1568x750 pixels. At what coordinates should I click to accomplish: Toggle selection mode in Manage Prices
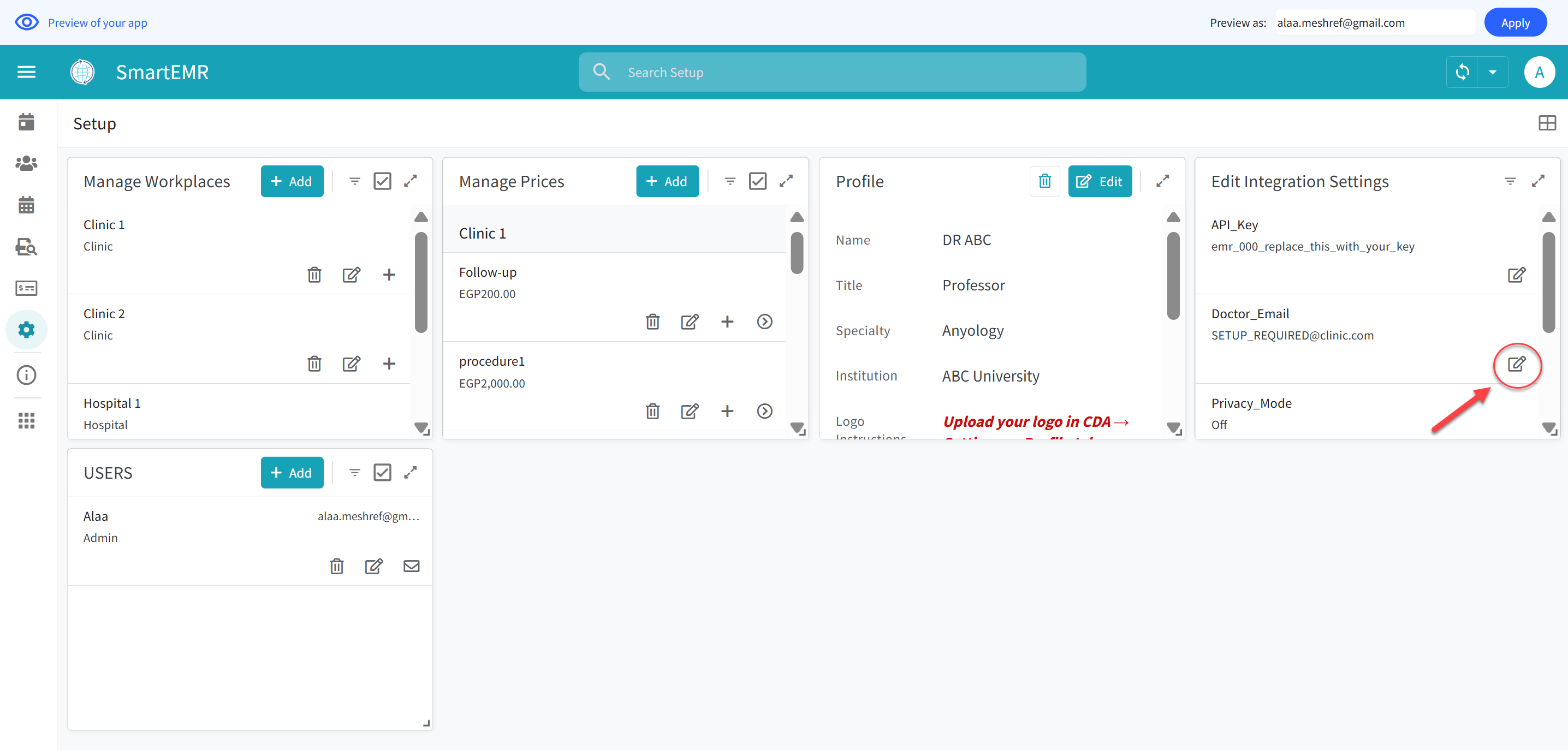pyautogui.click(x=757, y=181)
